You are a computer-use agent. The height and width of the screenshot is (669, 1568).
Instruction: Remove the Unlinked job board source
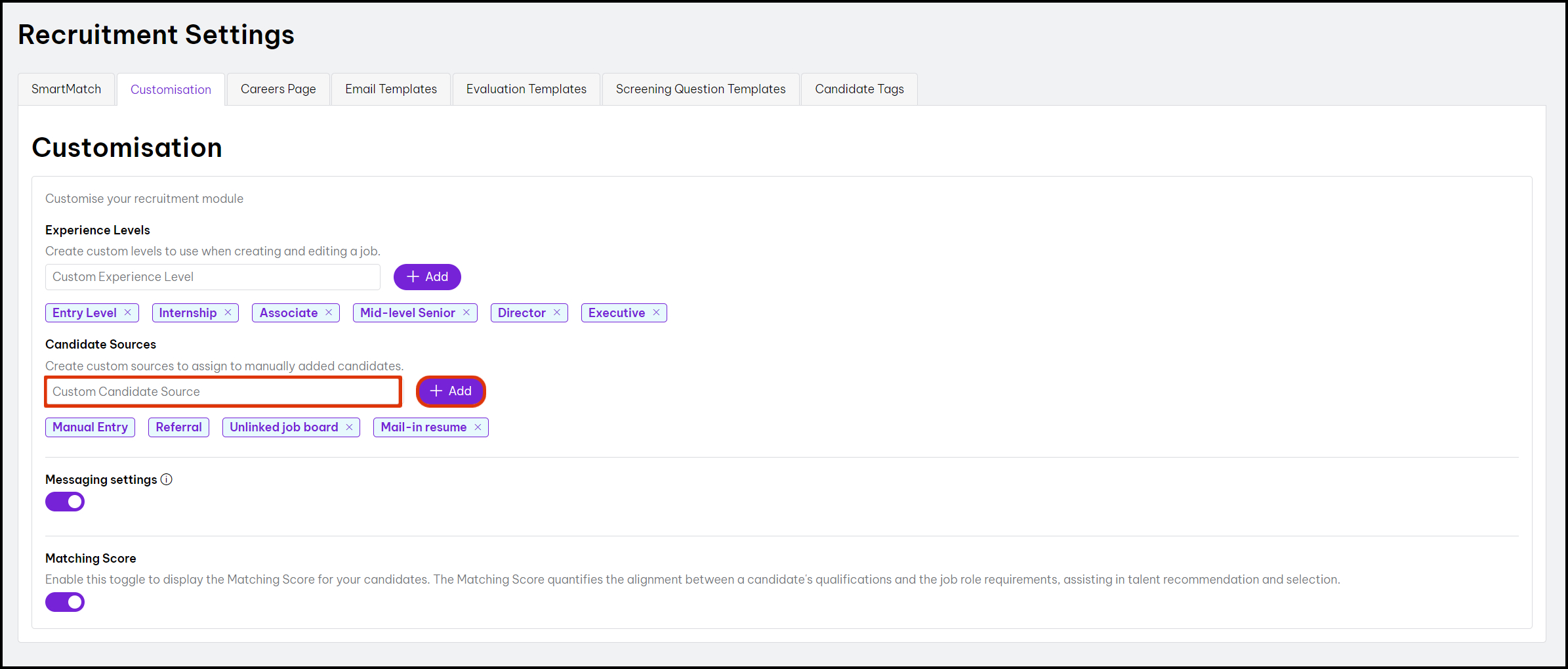pos(350,427)
